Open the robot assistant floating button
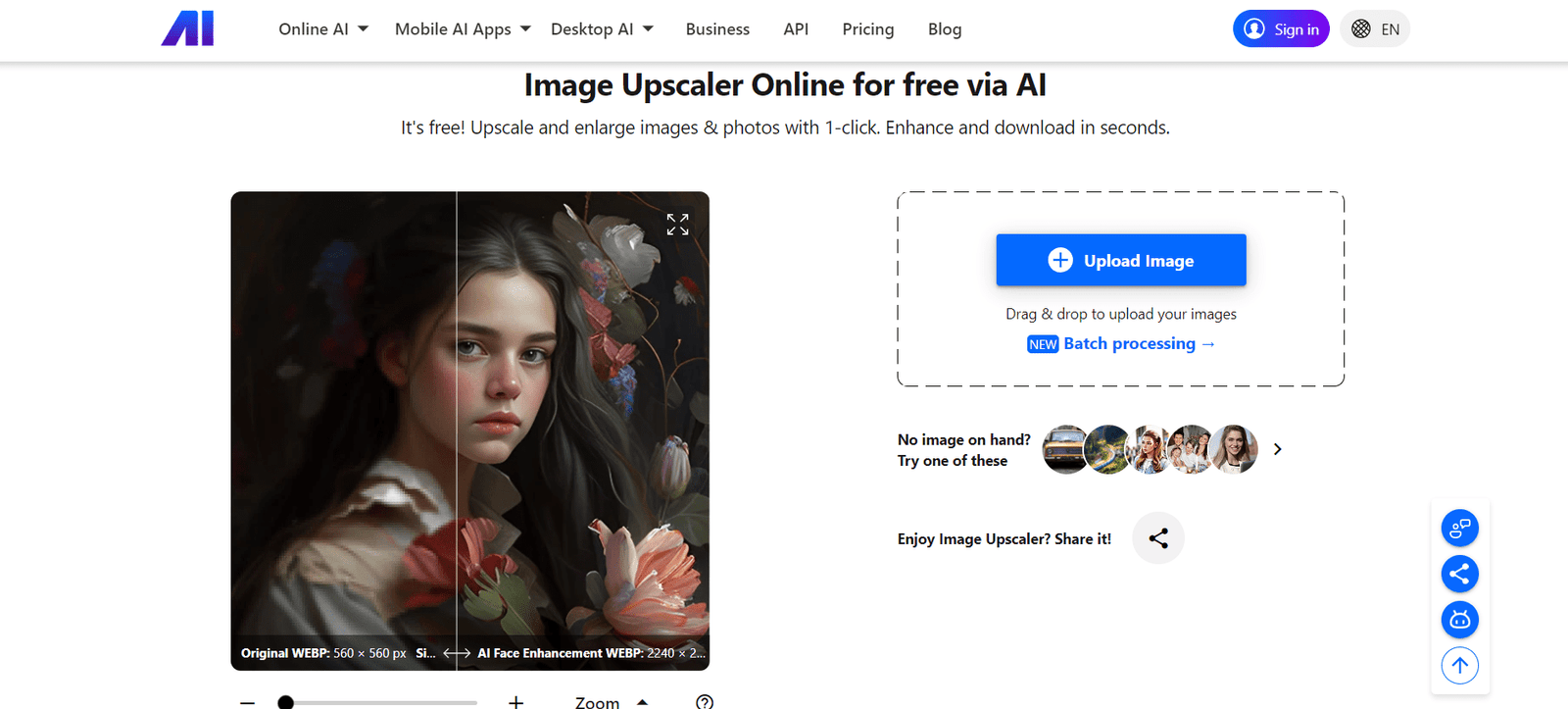 (x=1459, y=620)
